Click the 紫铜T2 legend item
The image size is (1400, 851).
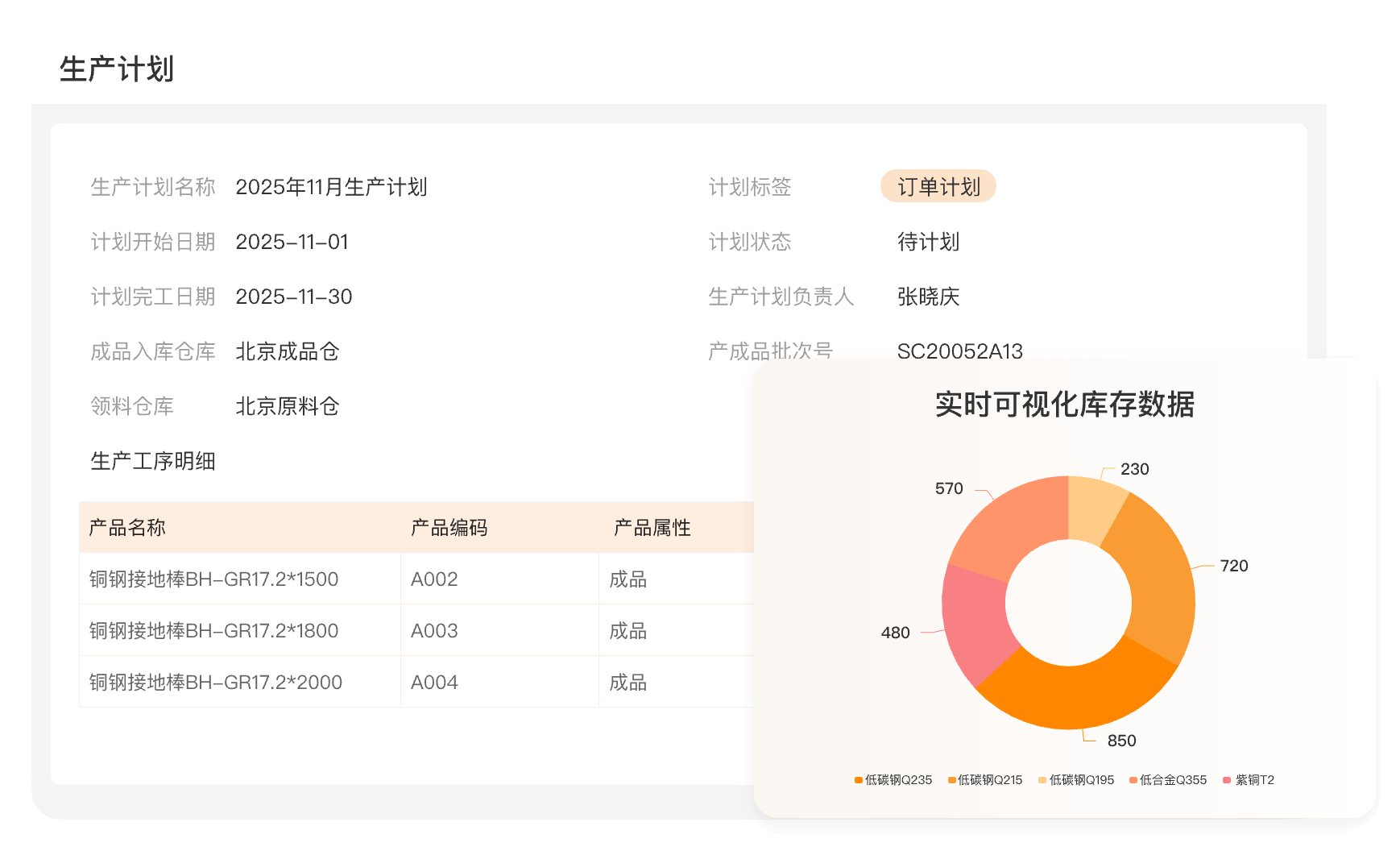click(1249, 780)
